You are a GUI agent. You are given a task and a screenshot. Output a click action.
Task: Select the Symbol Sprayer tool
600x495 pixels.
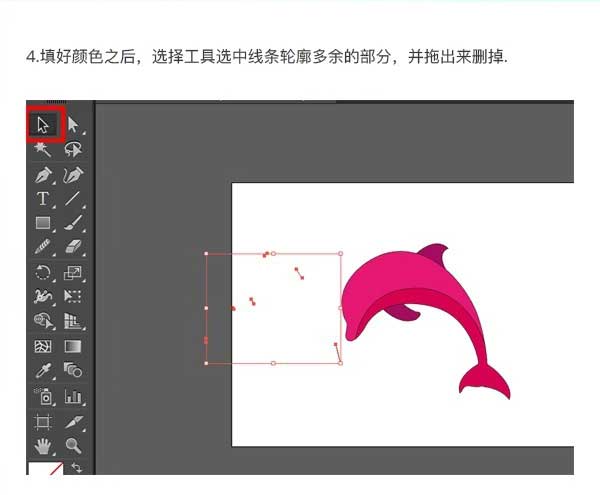coord(44,396)
